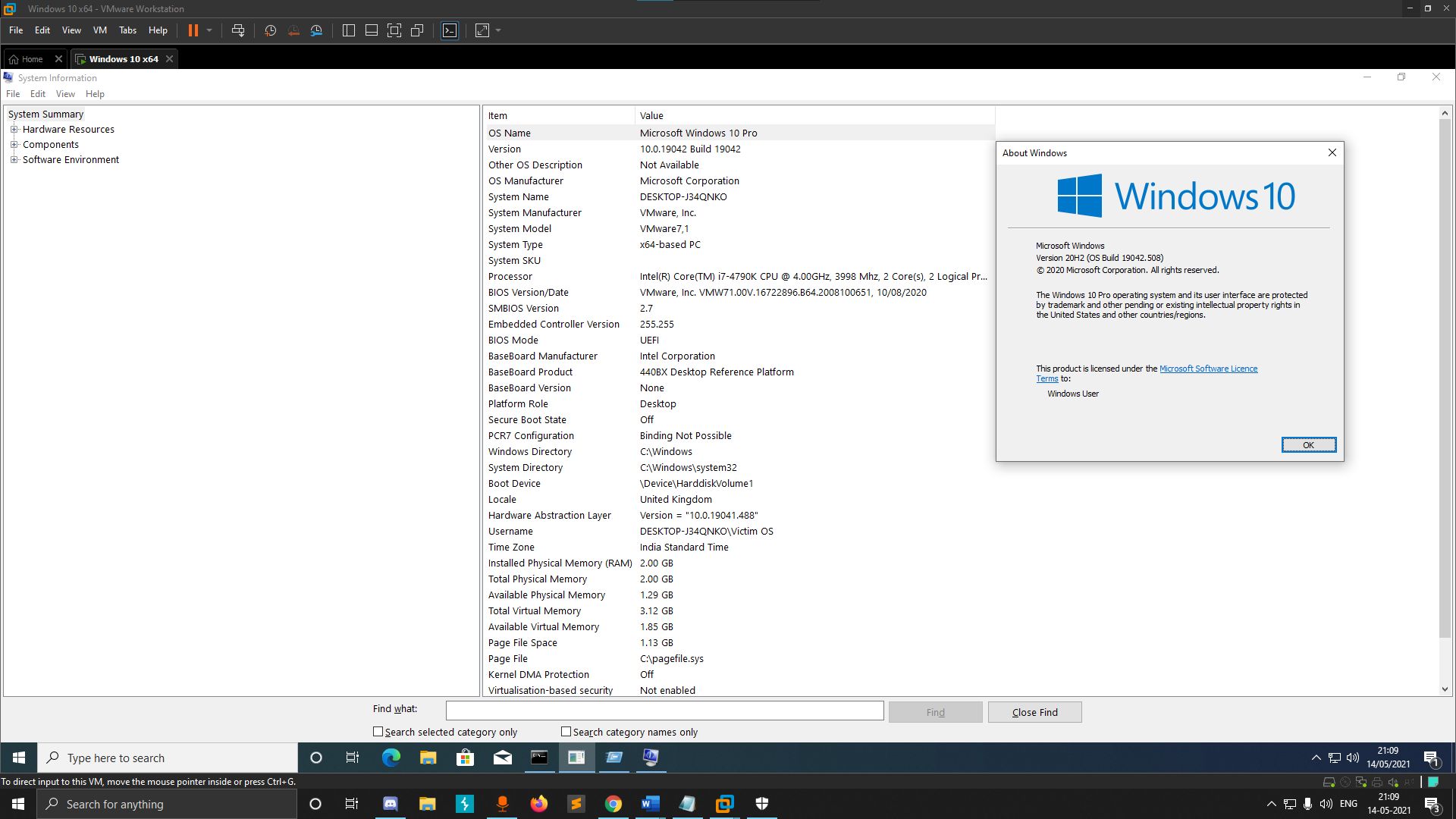Launch Microsoft Edge in guest taskbar
The width and height of the screenshot is (1456, 819).
391,758
